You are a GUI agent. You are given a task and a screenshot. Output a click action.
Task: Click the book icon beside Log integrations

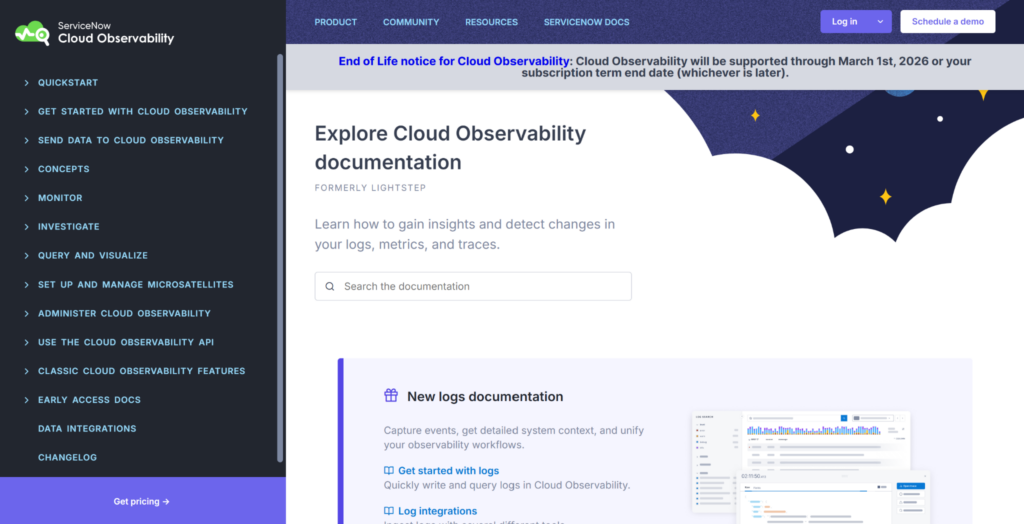(389, 511)
